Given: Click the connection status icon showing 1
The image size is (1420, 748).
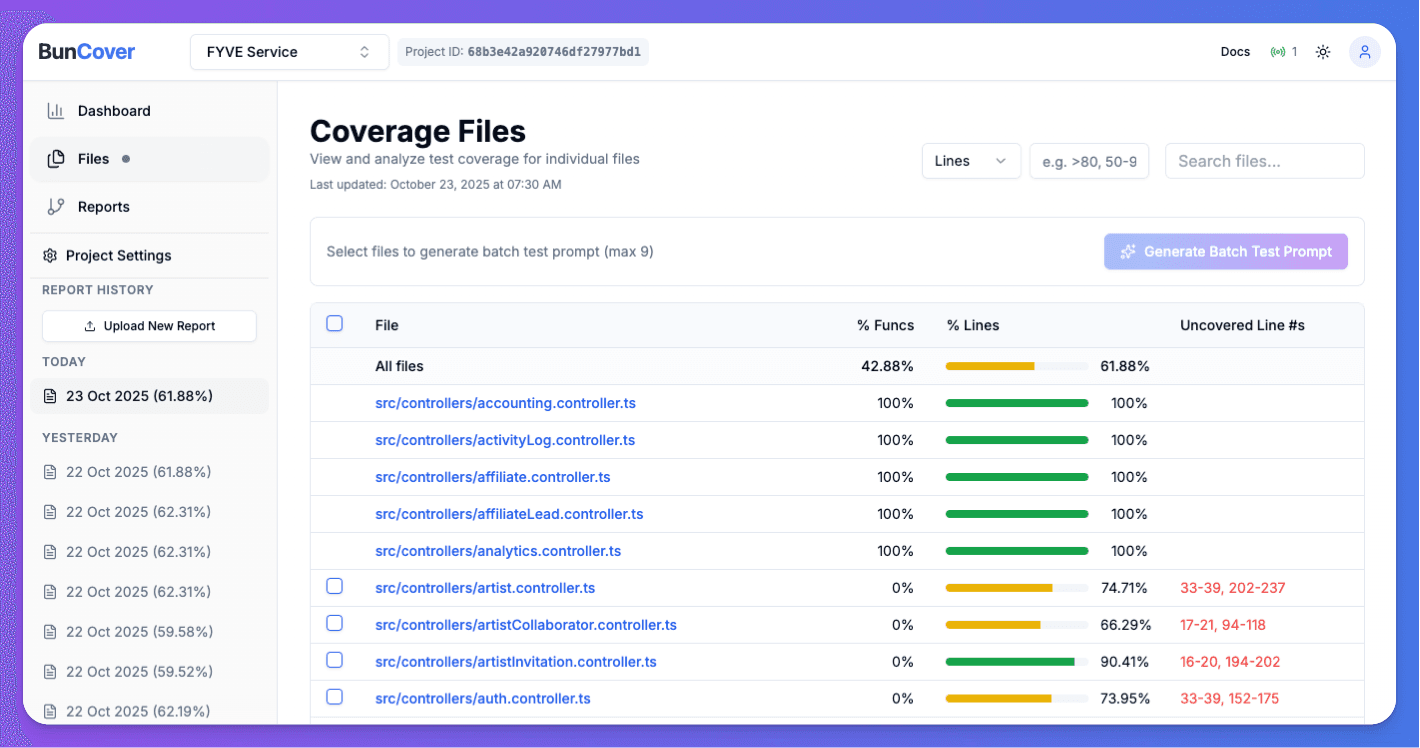Looking at the screenshot, I should point(1279,51).
